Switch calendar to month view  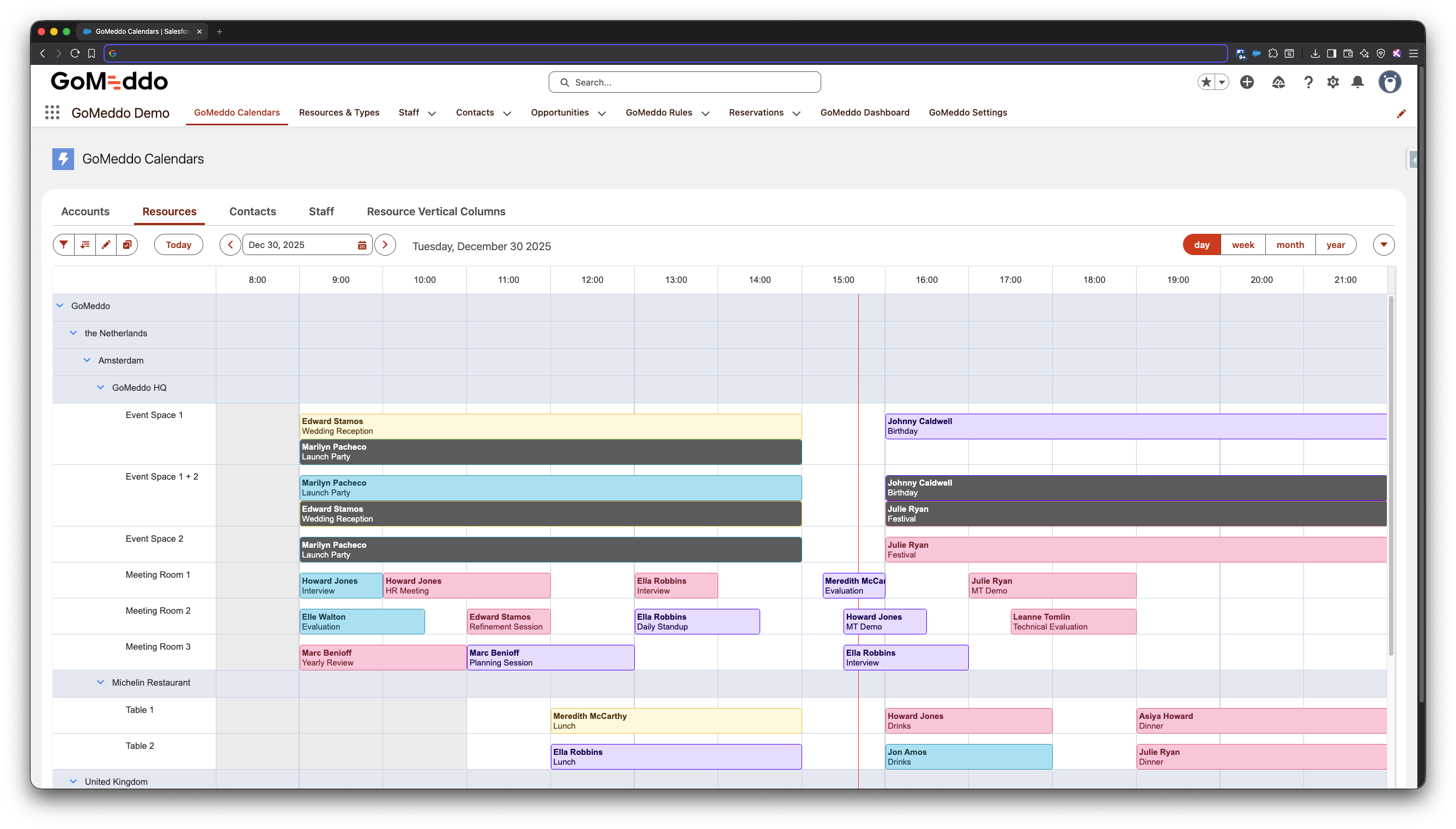[1290, 245]
